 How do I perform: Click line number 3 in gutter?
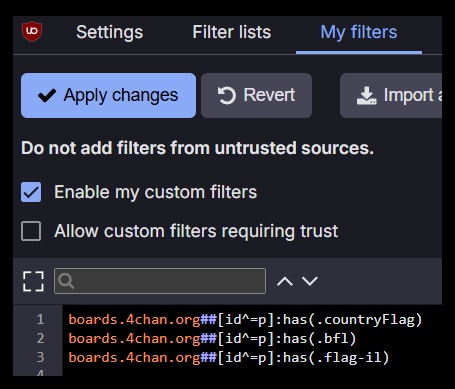tap(40, 357)
